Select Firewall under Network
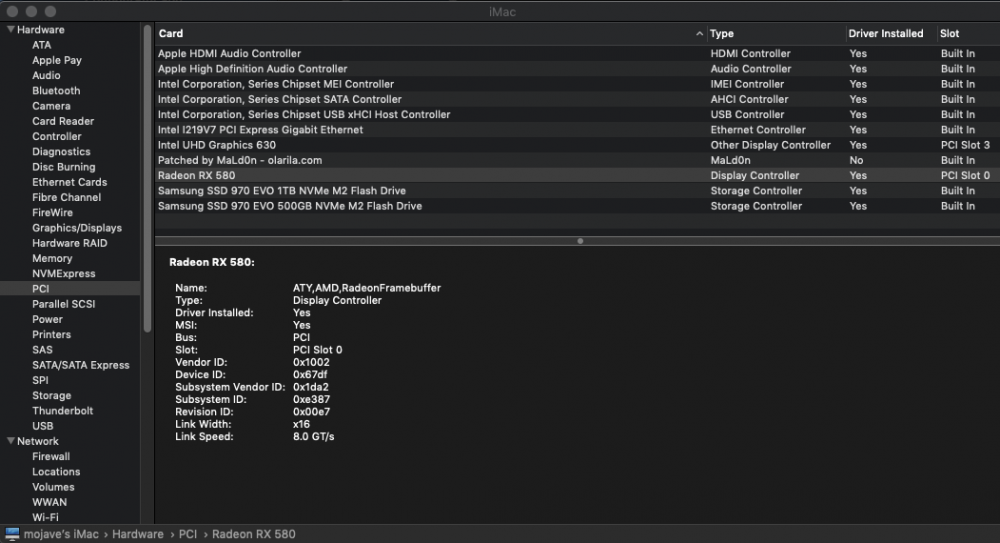Image resolution: width=1000 pixels, height=543 pixels. point(51,457)
